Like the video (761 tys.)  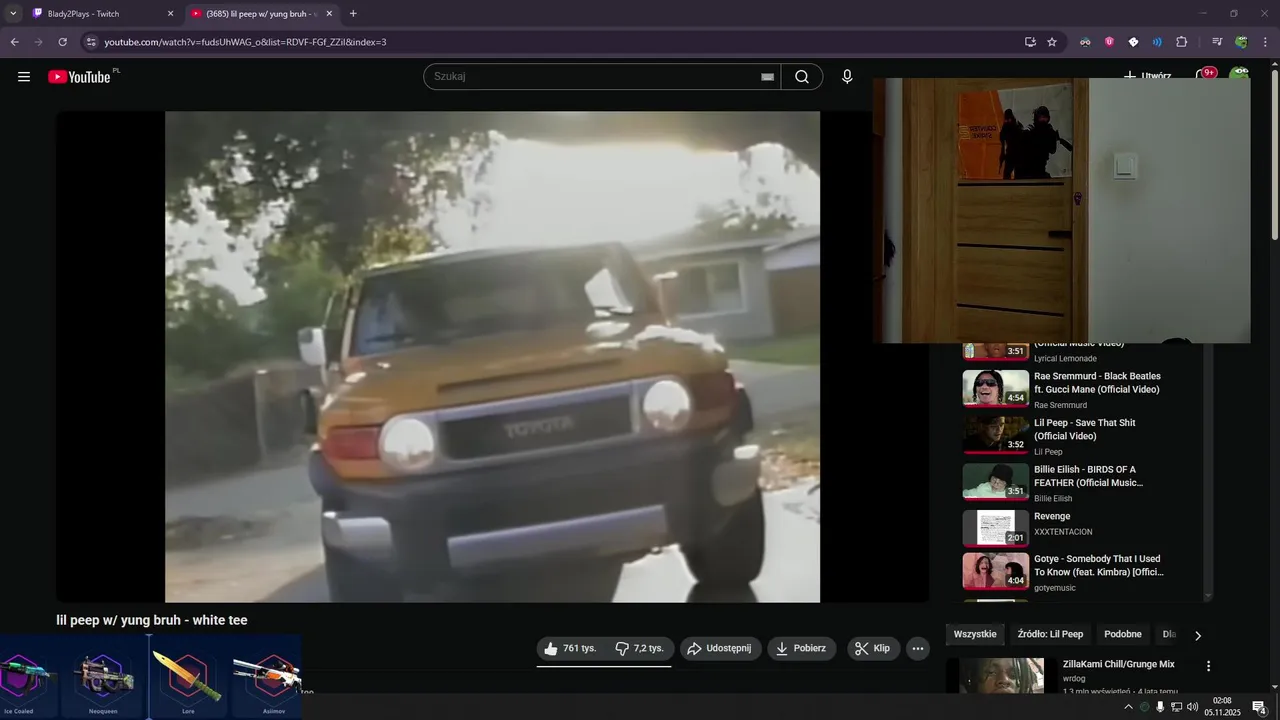click(570, 648)
